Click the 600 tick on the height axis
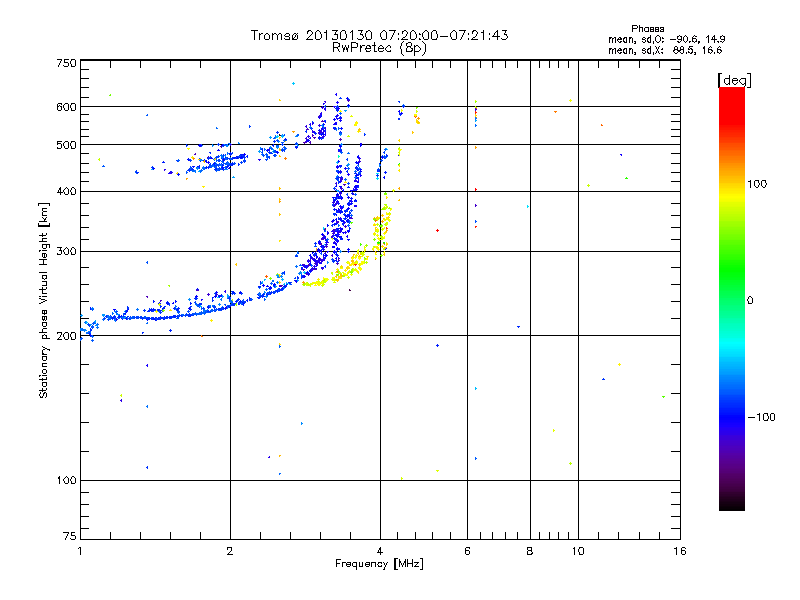 [x=66, y=107]
